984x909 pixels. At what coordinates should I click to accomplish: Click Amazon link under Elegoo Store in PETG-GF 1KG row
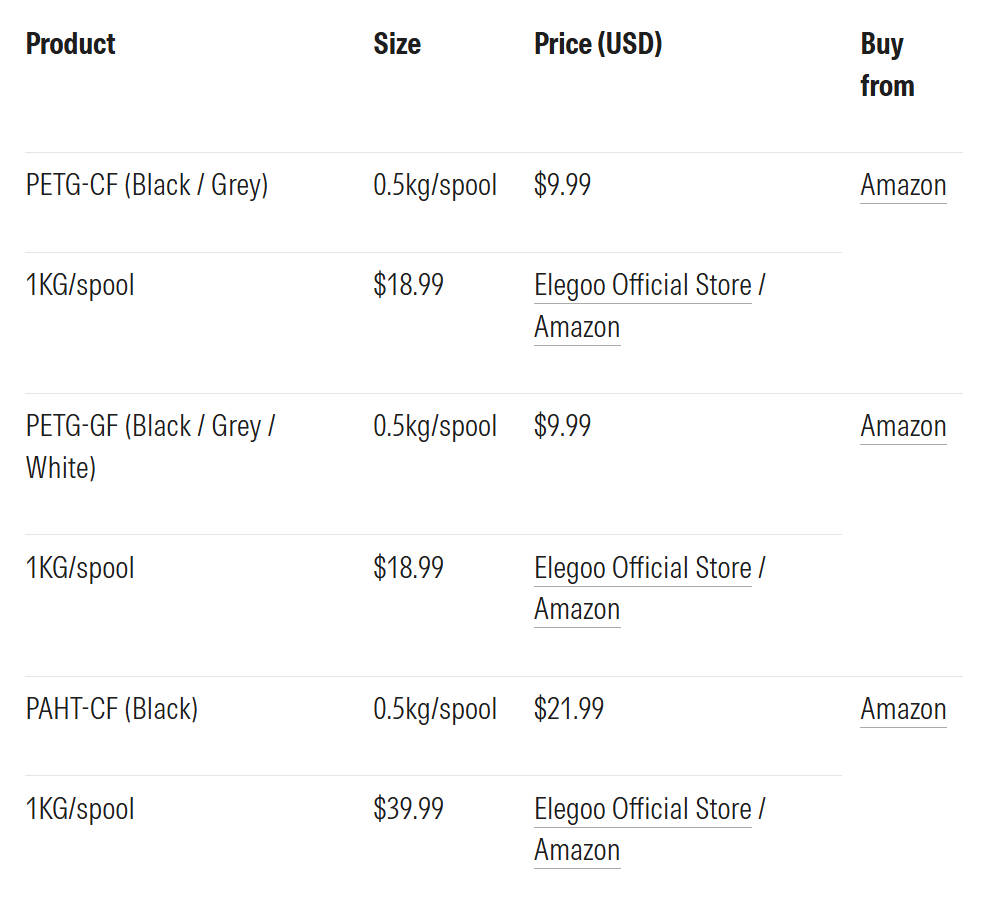pyautogui.click(x=577, y=610)
